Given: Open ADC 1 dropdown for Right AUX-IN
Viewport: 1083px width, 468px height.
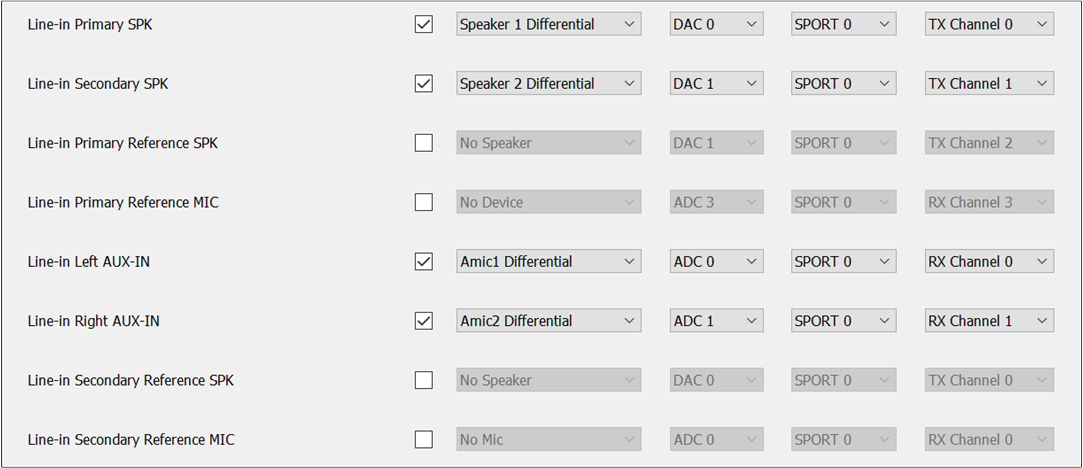Looking at the screenshot, I should click(716, 321).
